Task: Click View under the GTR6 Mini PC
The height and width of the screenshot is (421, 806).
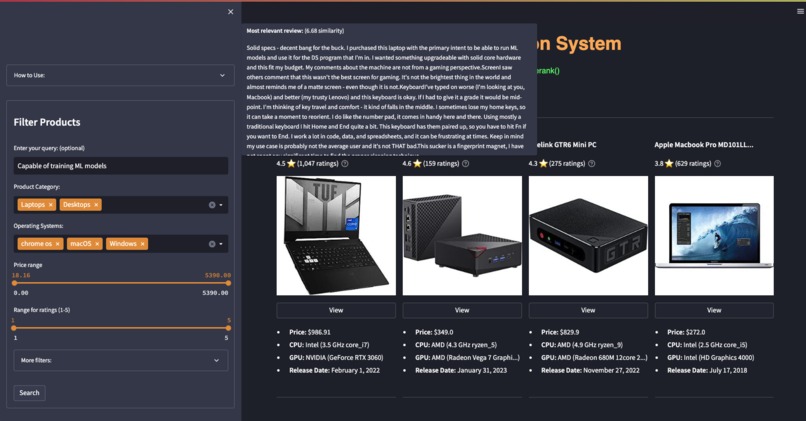Action: (588, 310)
